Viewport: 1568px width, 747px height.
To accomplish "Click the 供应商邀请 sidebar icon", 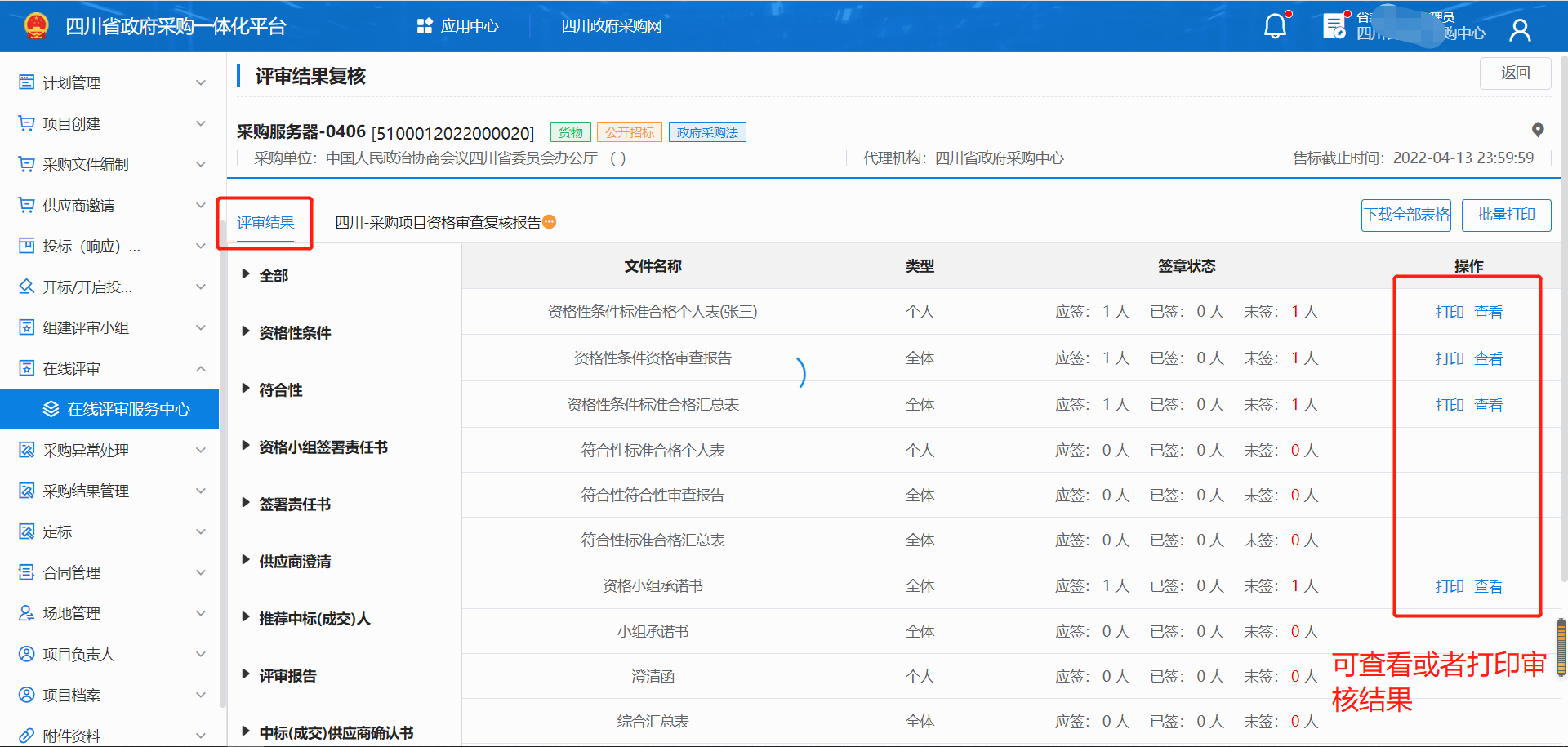I will pos(27,204).
